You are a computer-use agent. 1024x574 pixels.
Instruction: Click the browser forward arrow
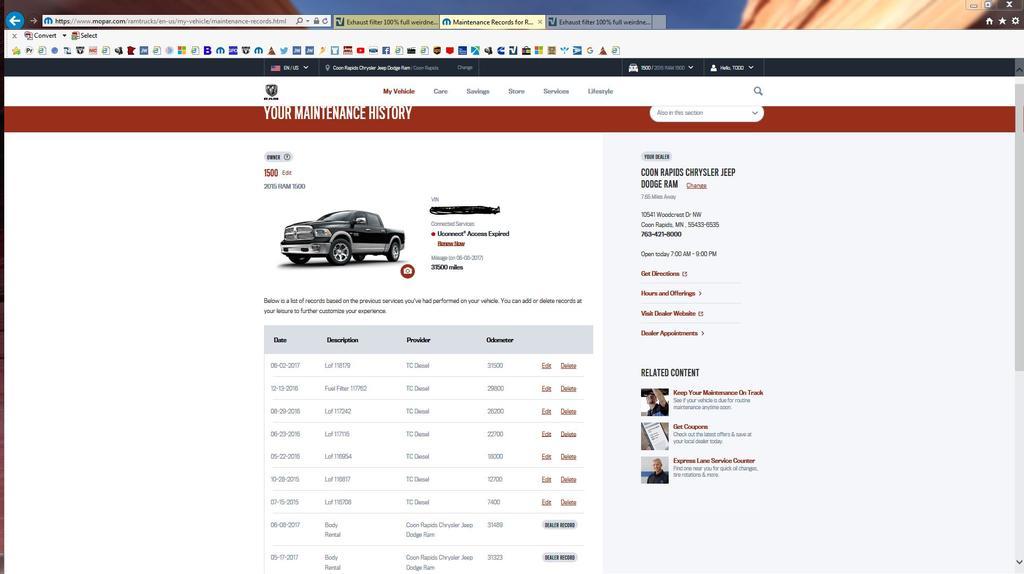pos(33,21)
